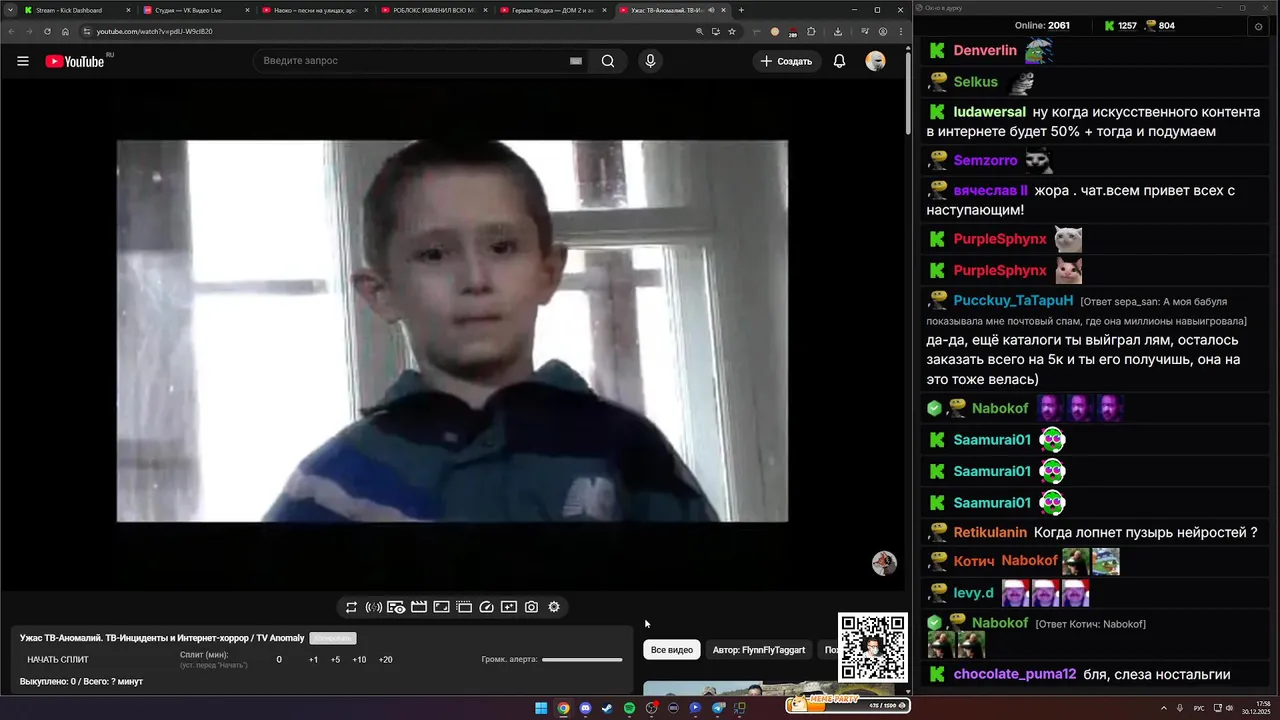Screen dimensions: 1280x720
Task: Click НАЧАТЬ СПЛИТ
Action: click(58, 660)
